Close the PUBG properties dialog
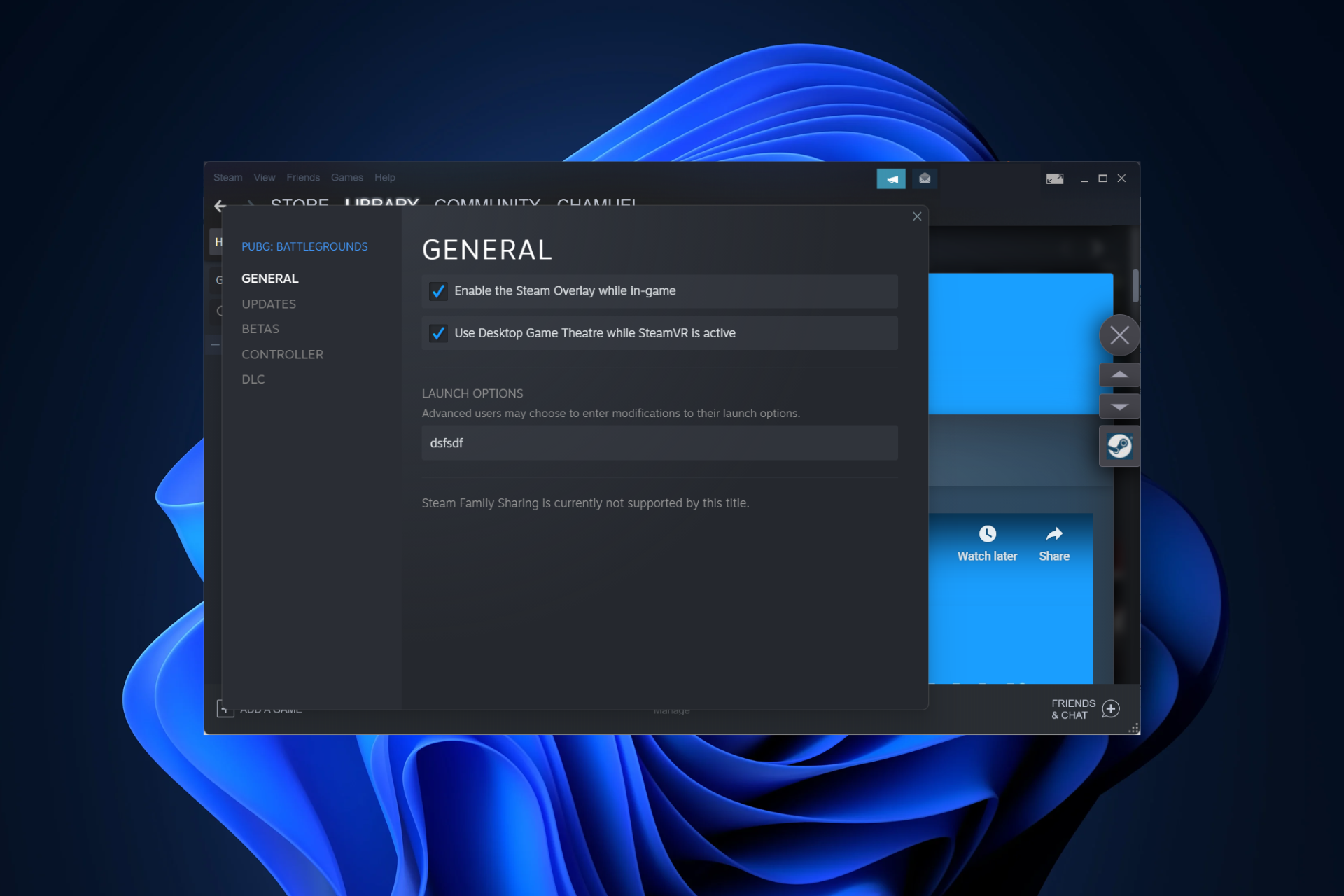This screenshot has width=1344, height=896. point(917,216)
